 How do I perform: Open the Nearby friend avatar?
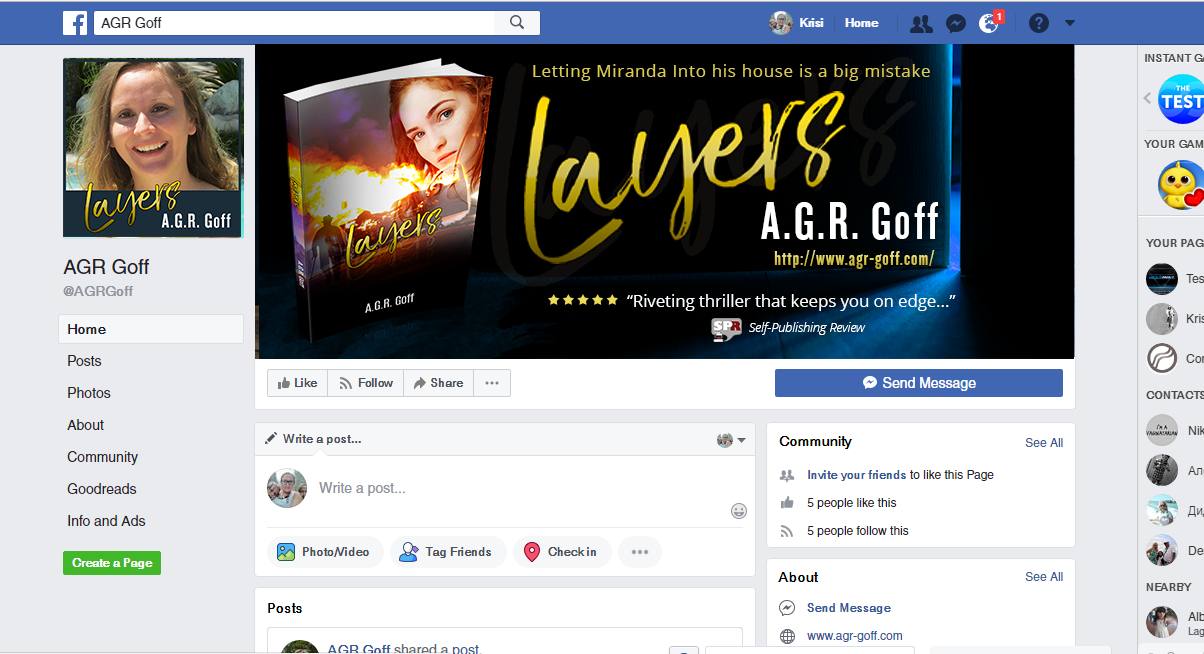point(1162,622)
